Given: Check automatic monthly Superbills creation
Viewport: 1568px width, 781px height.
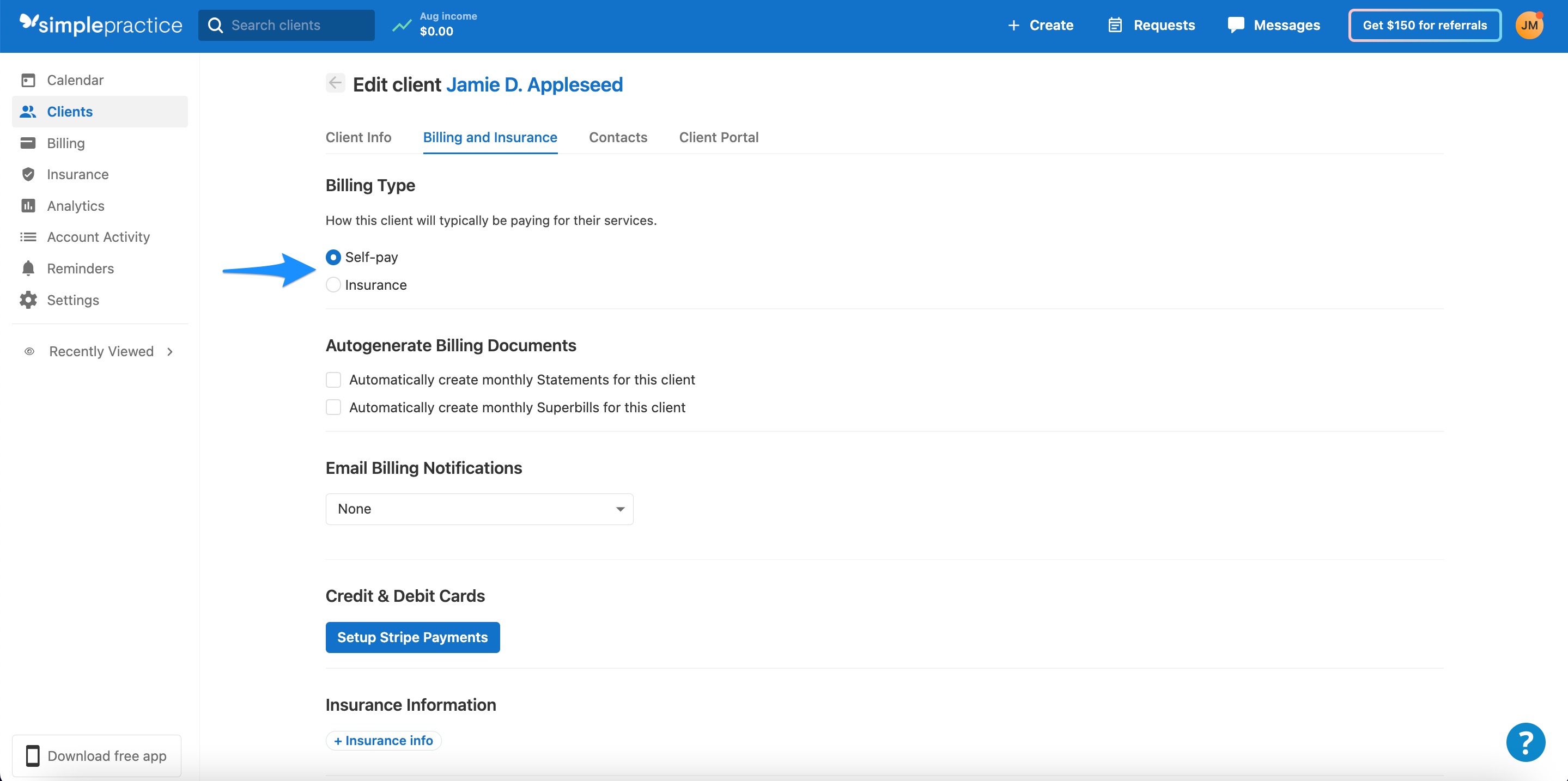Looking at the screenshot, I should click(x=333, y=407).
